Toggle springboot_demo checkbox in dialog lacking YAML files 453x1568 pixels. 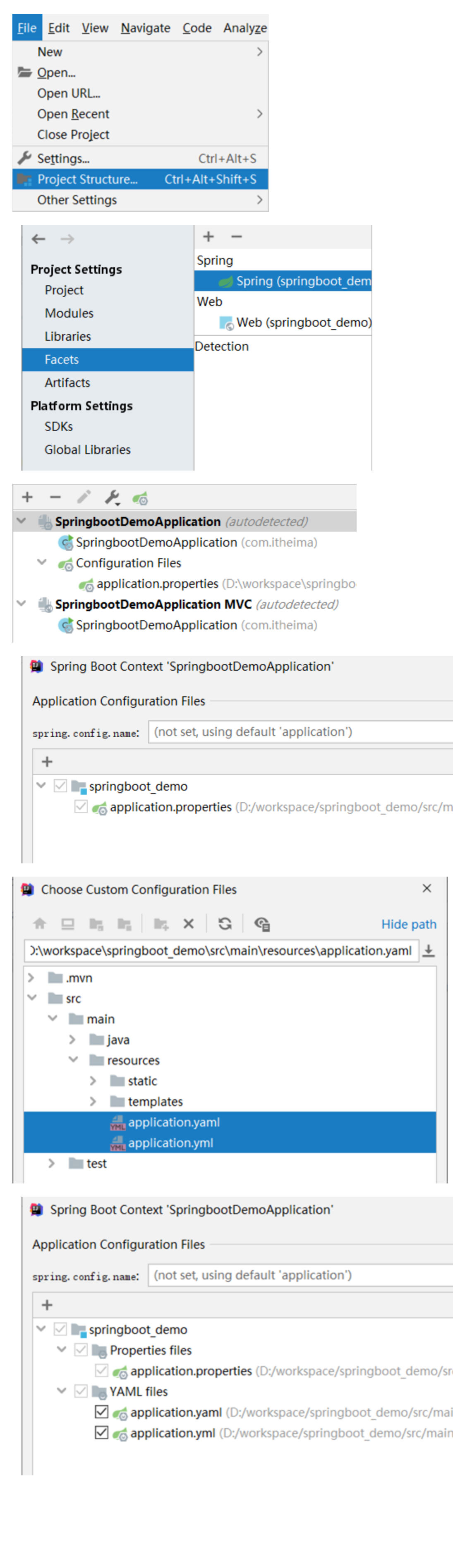[60, 786]
